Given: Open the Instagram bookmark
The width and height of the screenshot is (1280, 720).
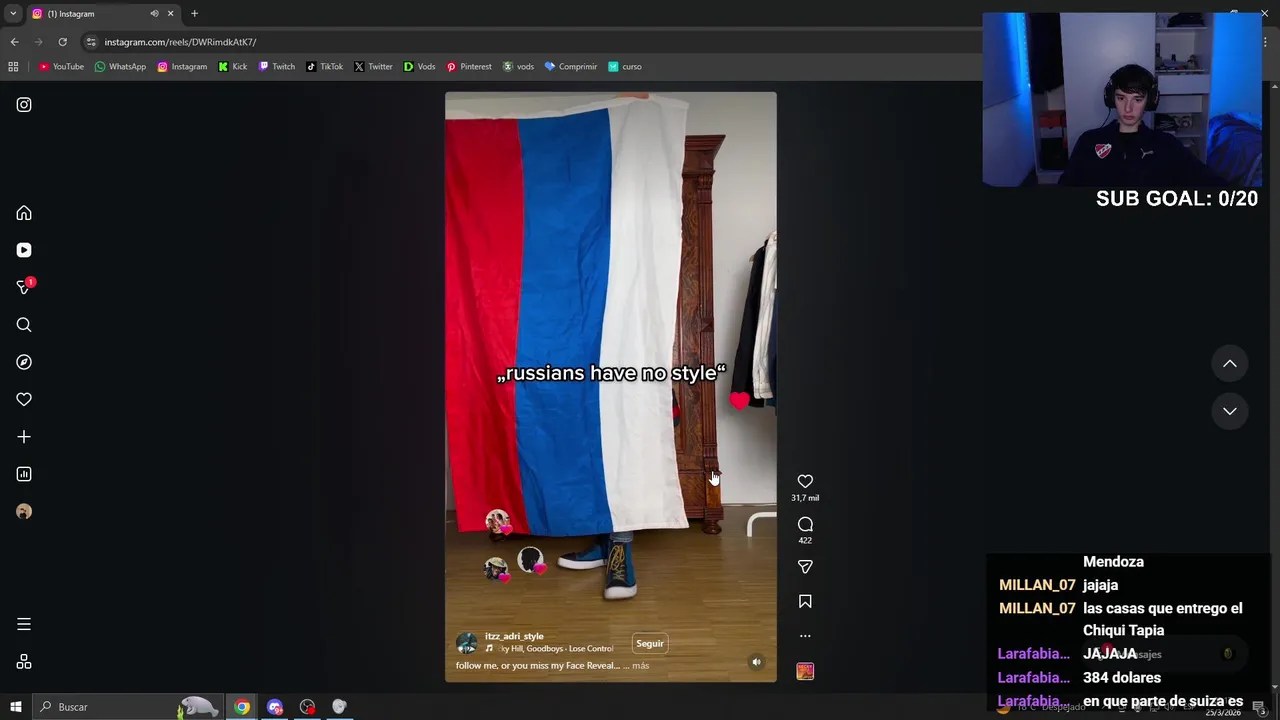Looking at the screenshot, I should [x=182, y=67].
